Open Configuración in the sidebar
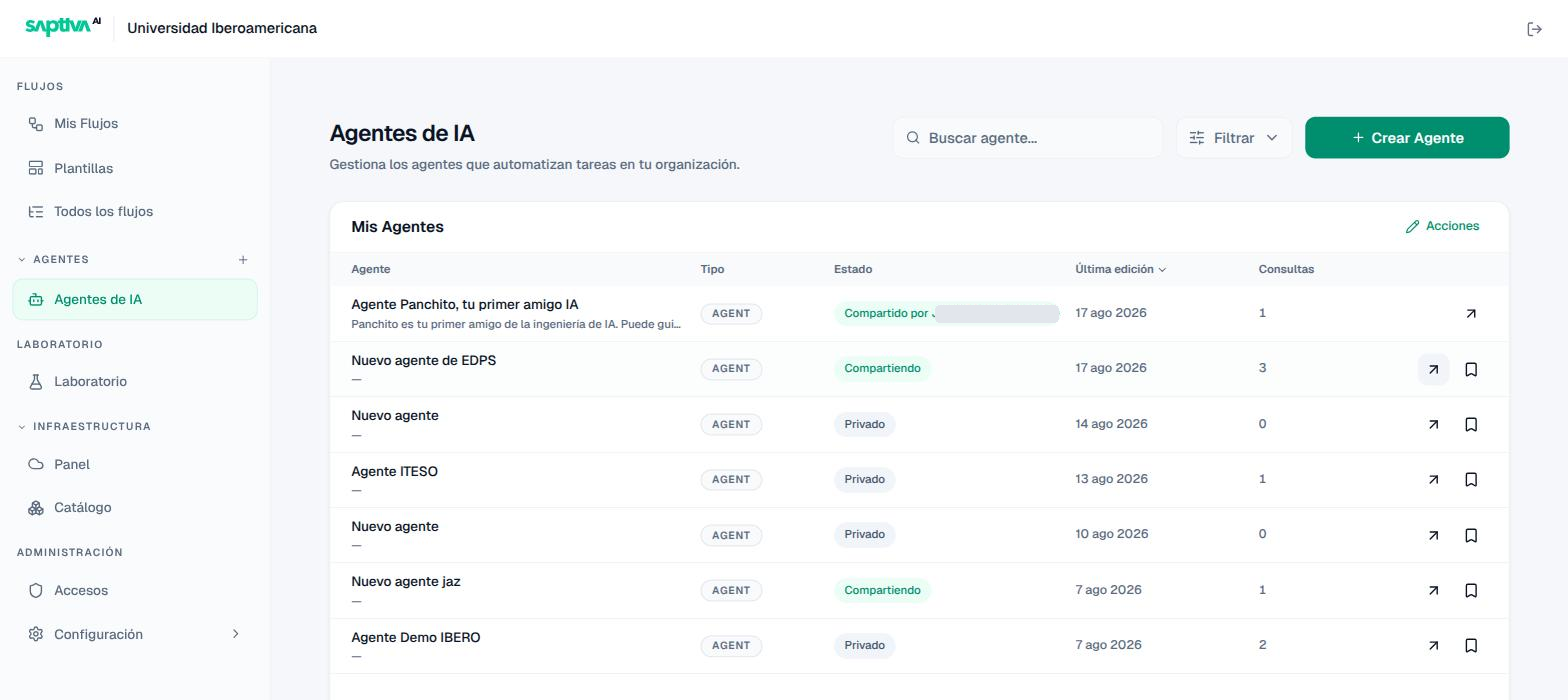Image resolution: width=1568 pixels, height=700 pixels. click(134, 635)
